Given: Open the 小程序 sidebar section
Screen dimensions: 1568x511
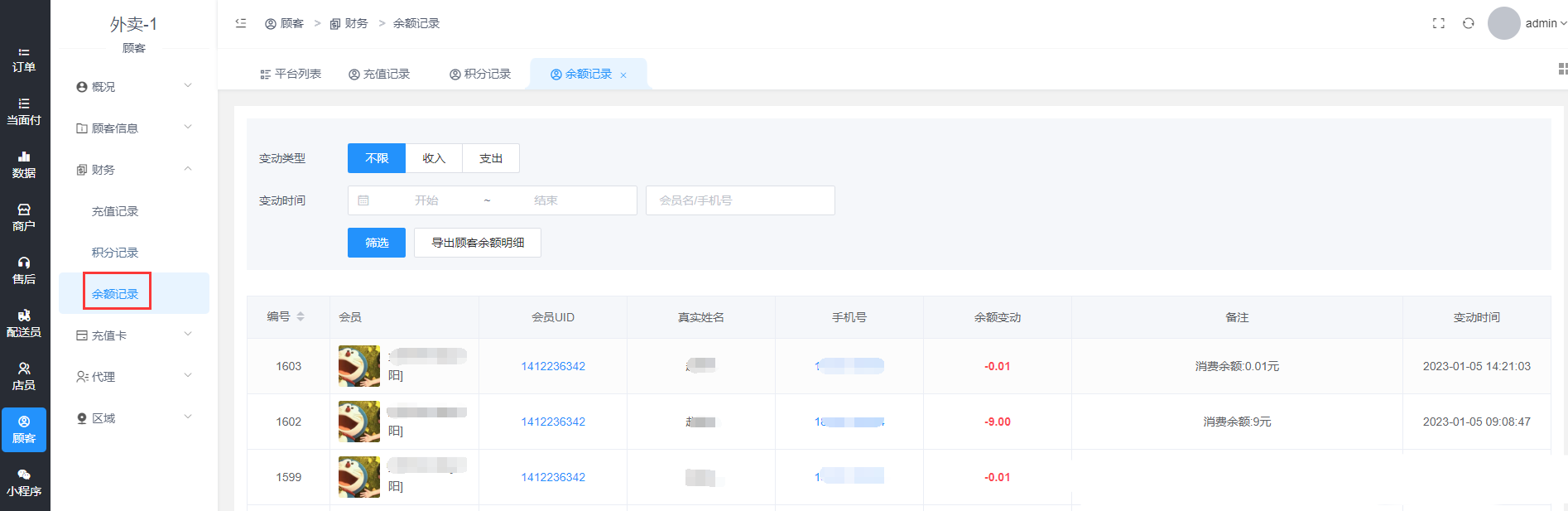Looking at the screenshot, I should 24,484.
